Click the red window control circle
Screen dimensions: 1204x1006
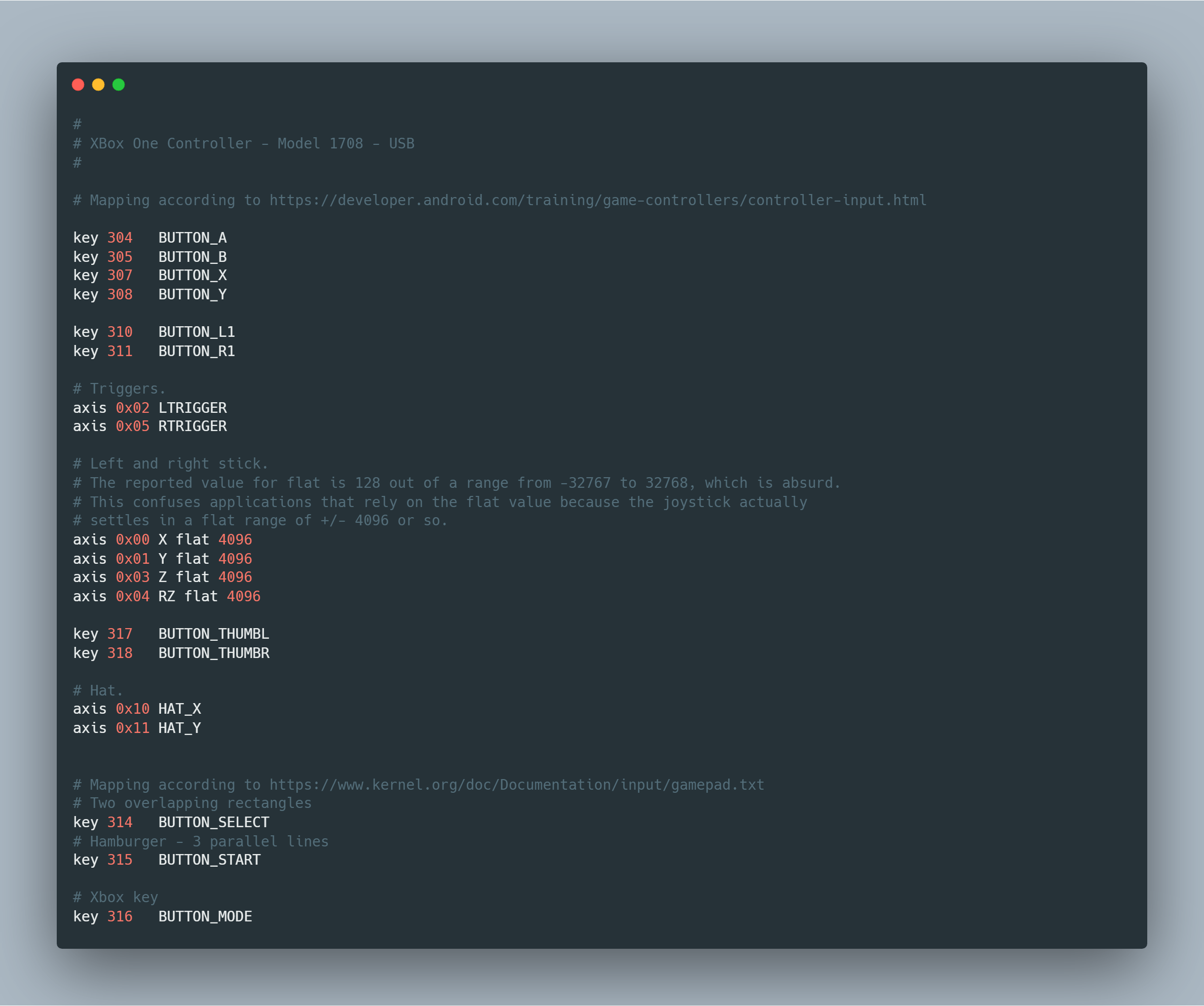79,84
